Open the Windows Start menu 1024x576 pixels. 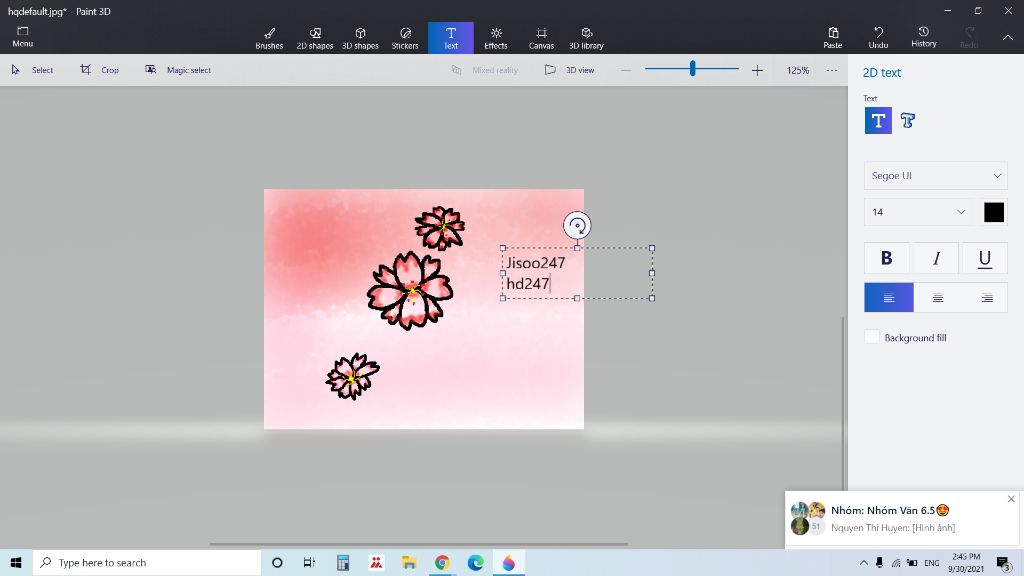tap(16, 562)
